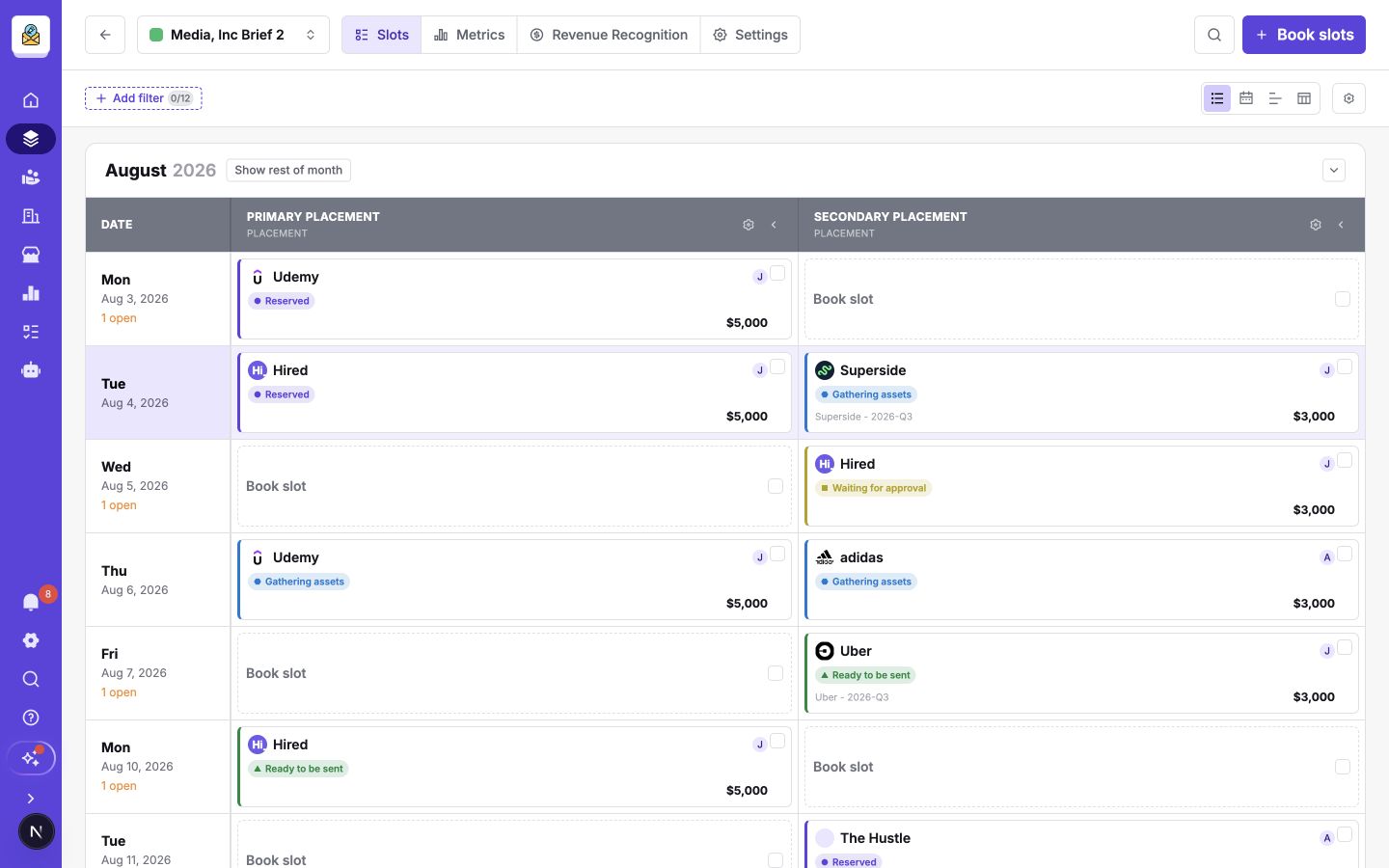Click the sidebar search magnifier
This screenshot has height=868, width=1389.
(31, 679)
